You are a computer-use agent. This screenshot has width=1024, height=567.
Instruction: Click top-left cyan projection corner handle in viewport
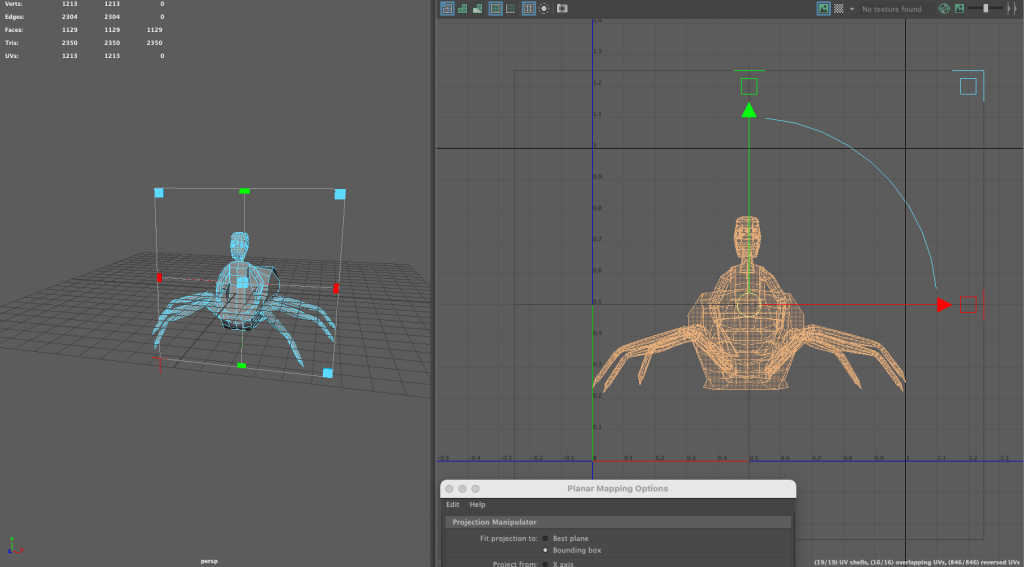pyautogui.click(x=159, y=193)
